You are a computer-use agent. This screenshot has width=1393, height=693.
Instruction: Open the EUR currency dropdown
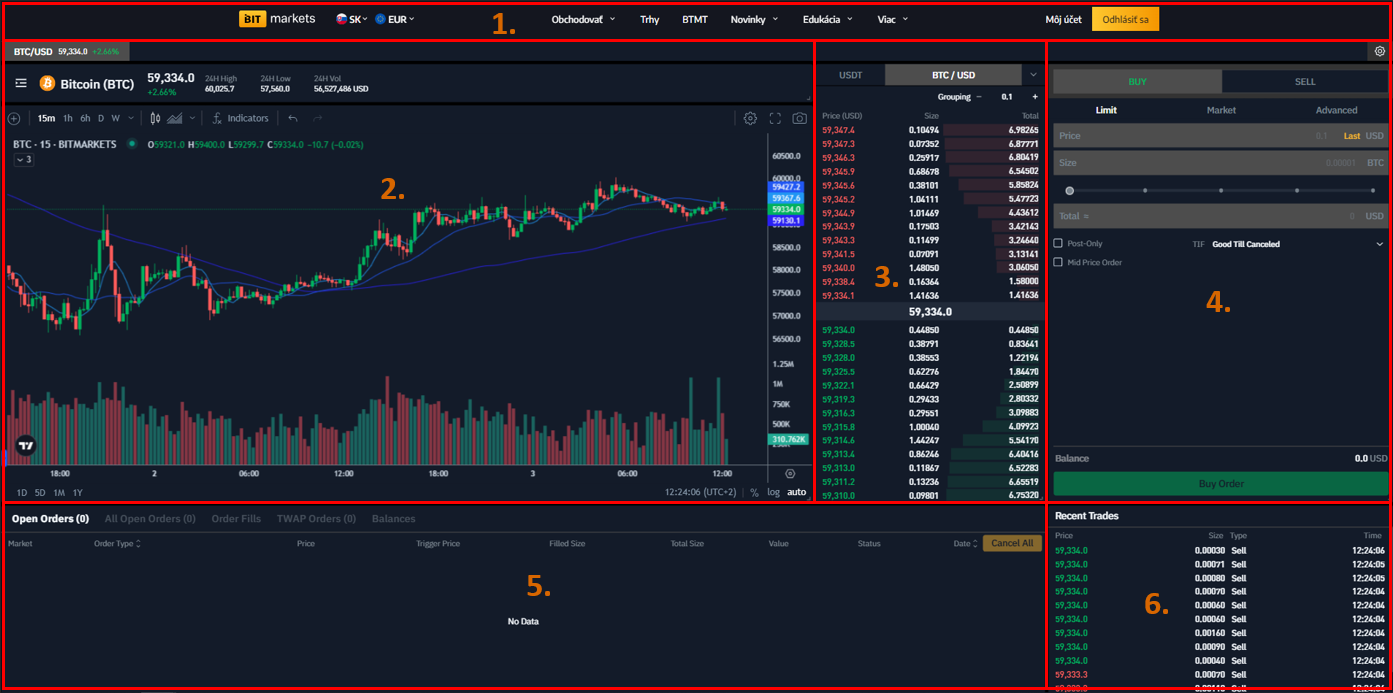click(394, 19)
